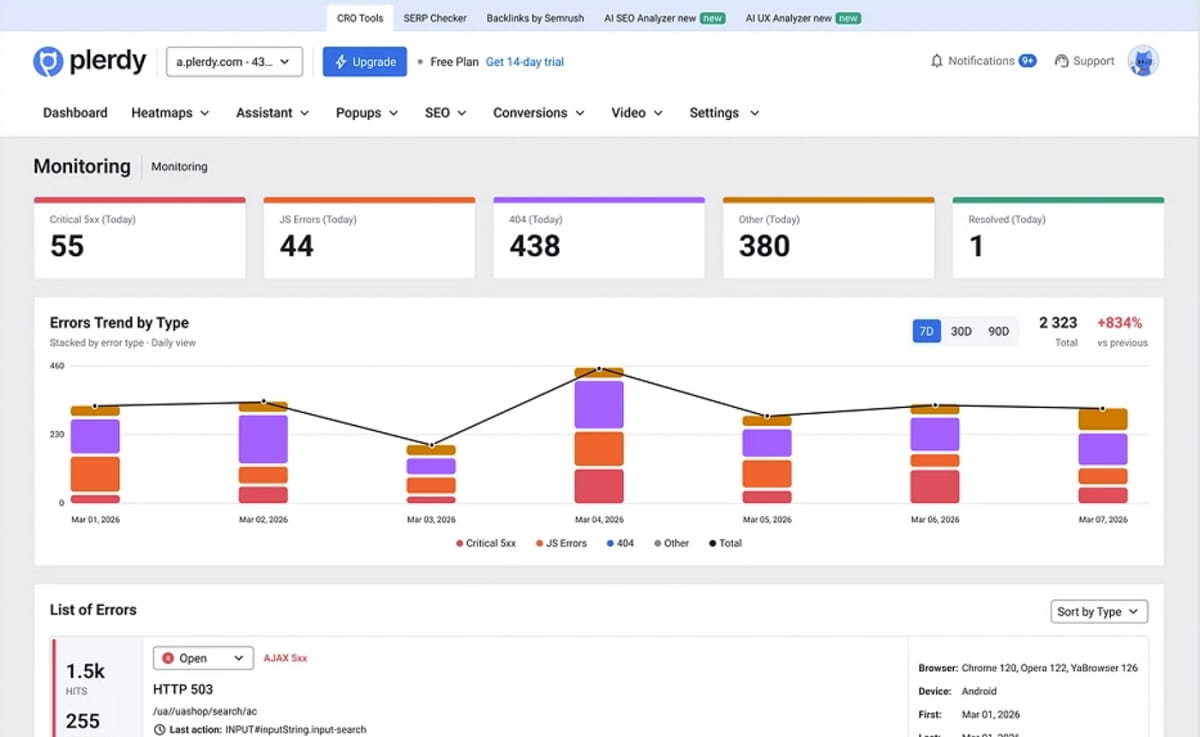Click orange JS Errors segment of Mar 01 bar
This screenshot has height=737, width=1200.
tap(95, 474)
